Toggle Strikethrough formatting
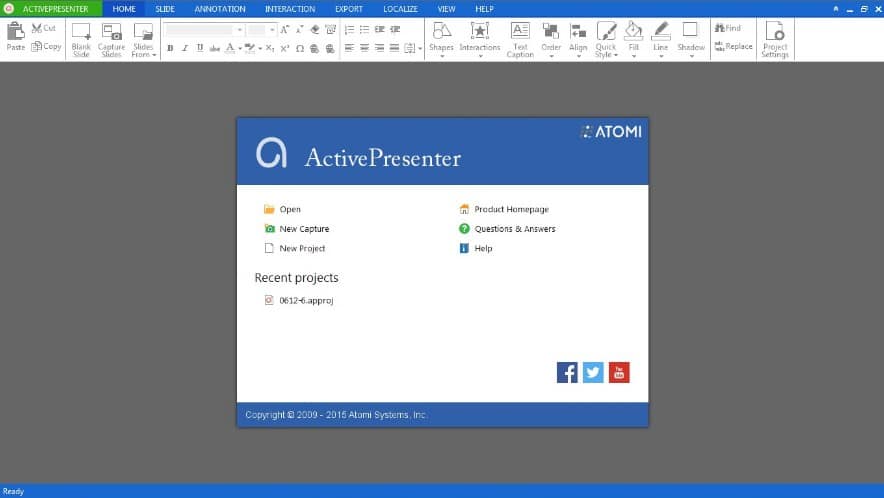The image size is (884, 498). 215,49
